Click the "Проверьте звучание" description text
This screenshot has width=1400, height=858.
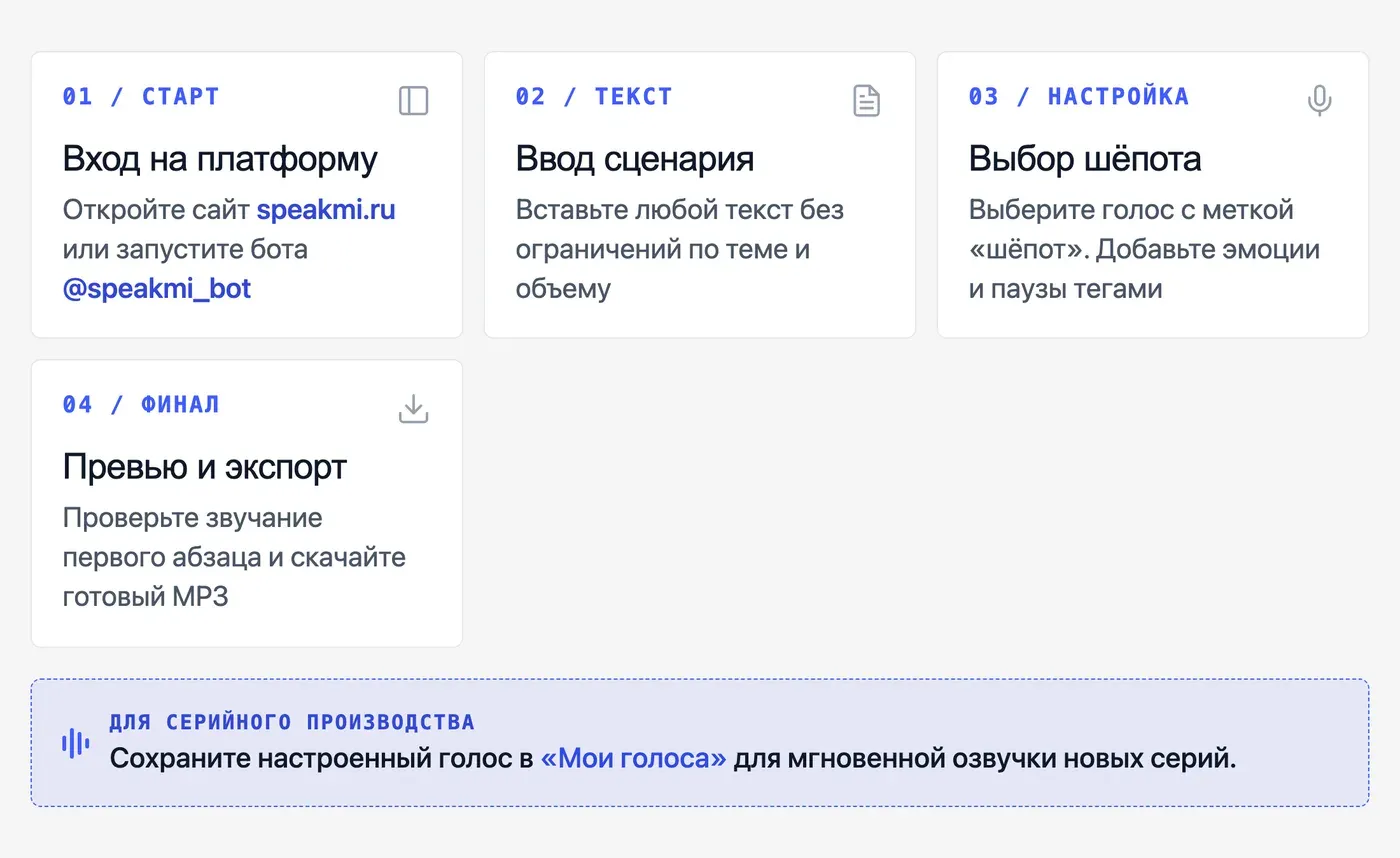click(235, 558)
